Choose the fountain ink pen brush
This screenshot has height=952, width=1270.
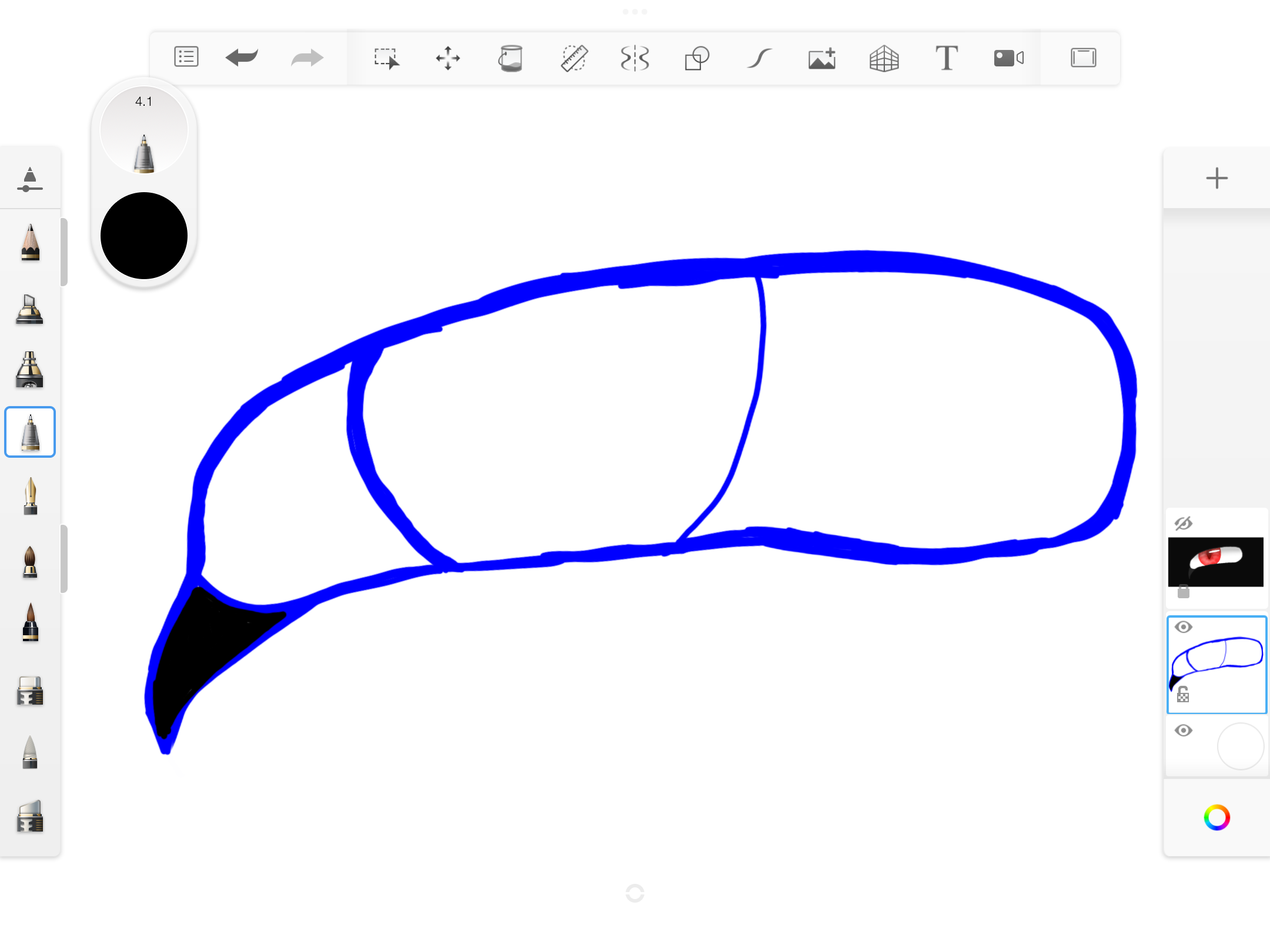click(x=30, y=497)
